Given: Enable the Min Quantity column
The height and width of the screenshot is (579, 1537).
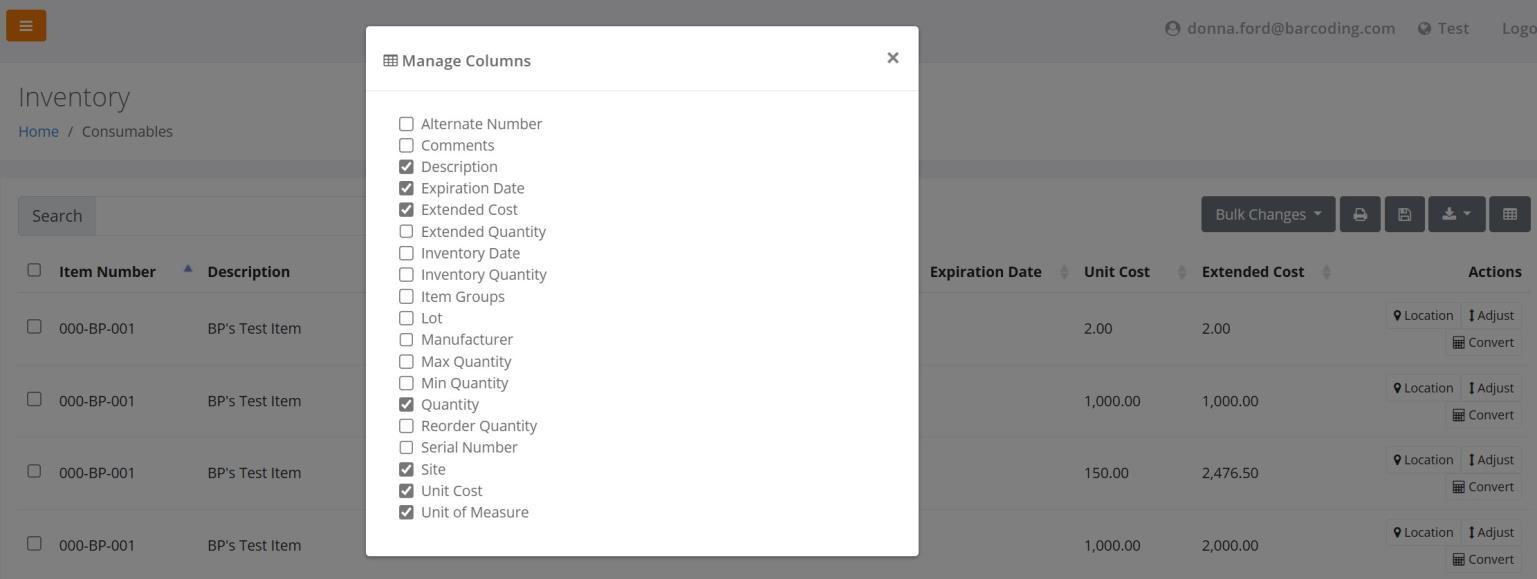Looking at the screenshot, I should click(x=406, y=383).
